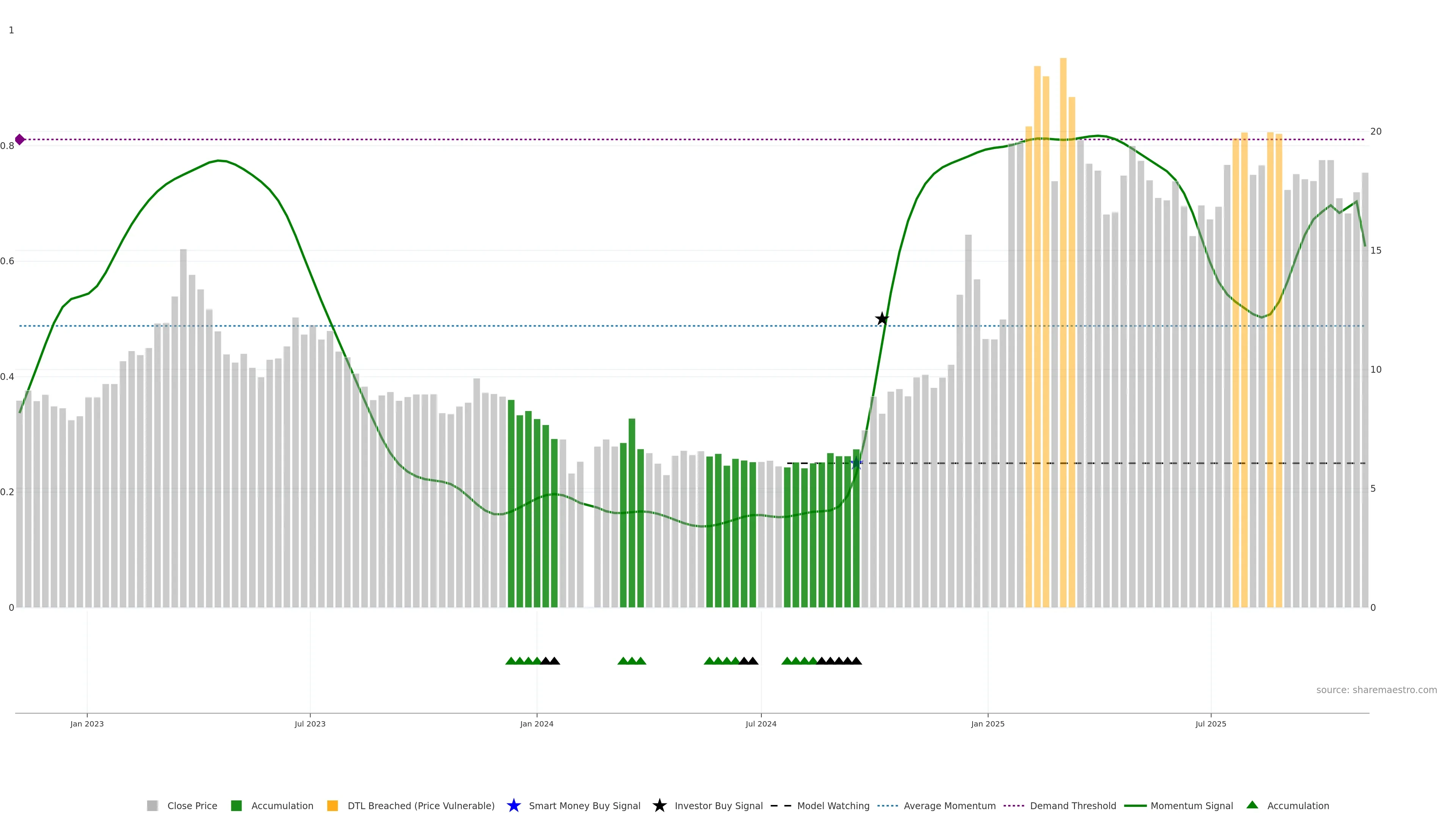The height and width of the screenshot is (819, 1456).
Task: Click the green Accumulation legend square
Action: 236,805
